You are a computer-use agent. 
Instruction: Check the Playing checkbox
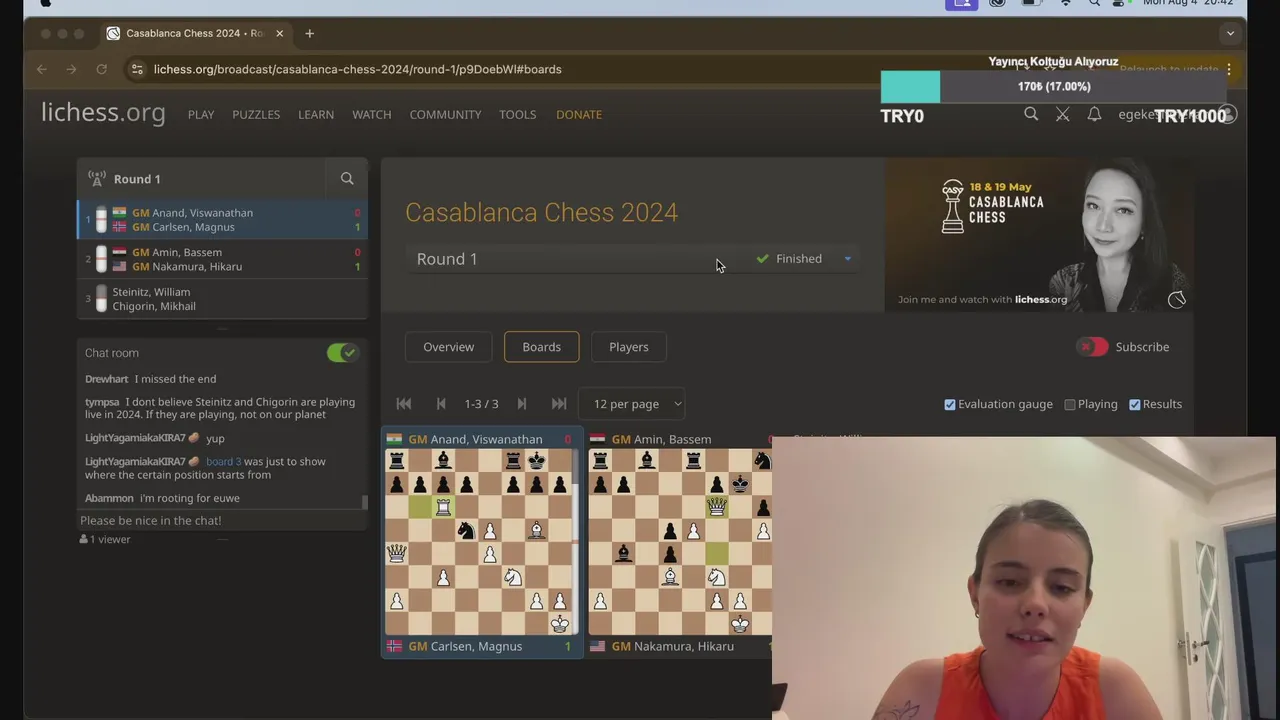[1070, 404]
